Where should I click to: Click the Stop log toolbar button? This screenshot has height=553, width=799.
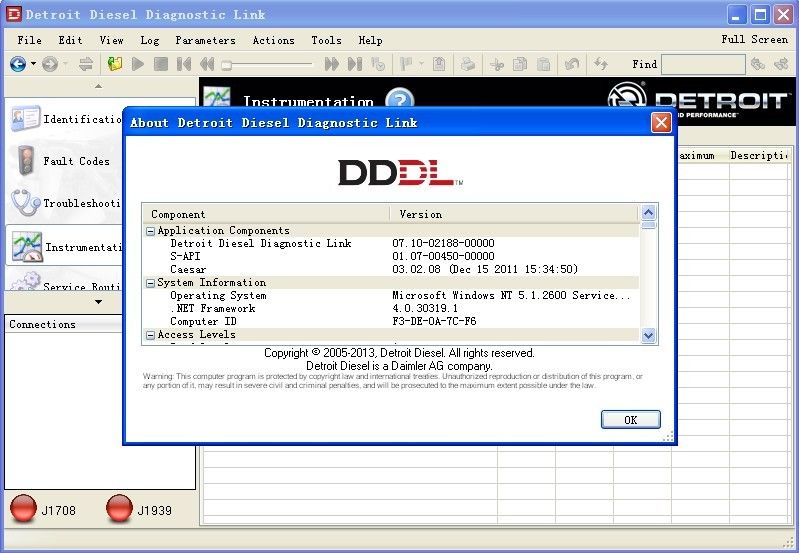tap(161, 64)
